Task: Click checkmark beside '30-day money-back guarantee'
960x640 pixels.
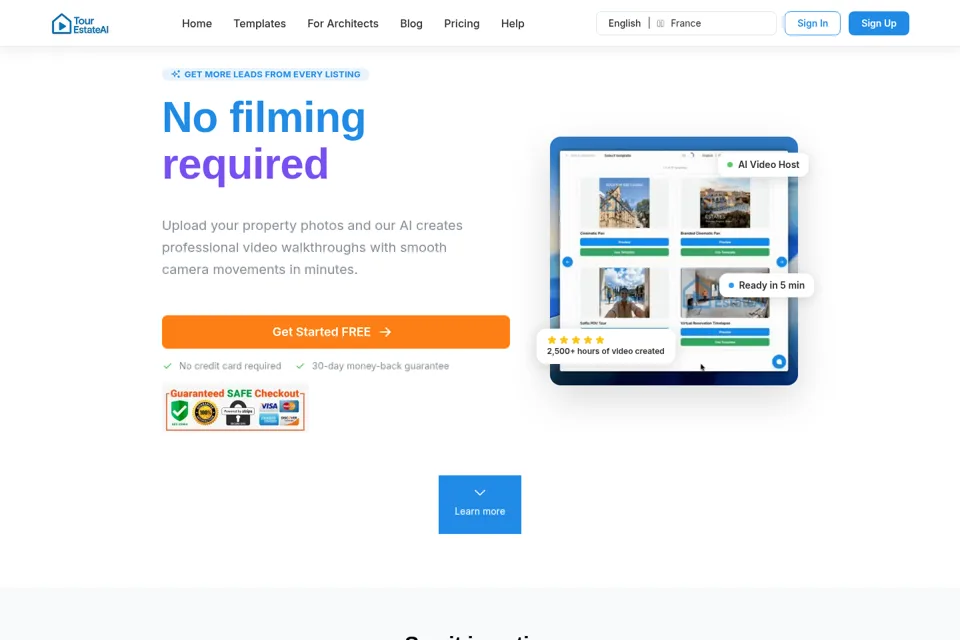Action: point(300,366)
